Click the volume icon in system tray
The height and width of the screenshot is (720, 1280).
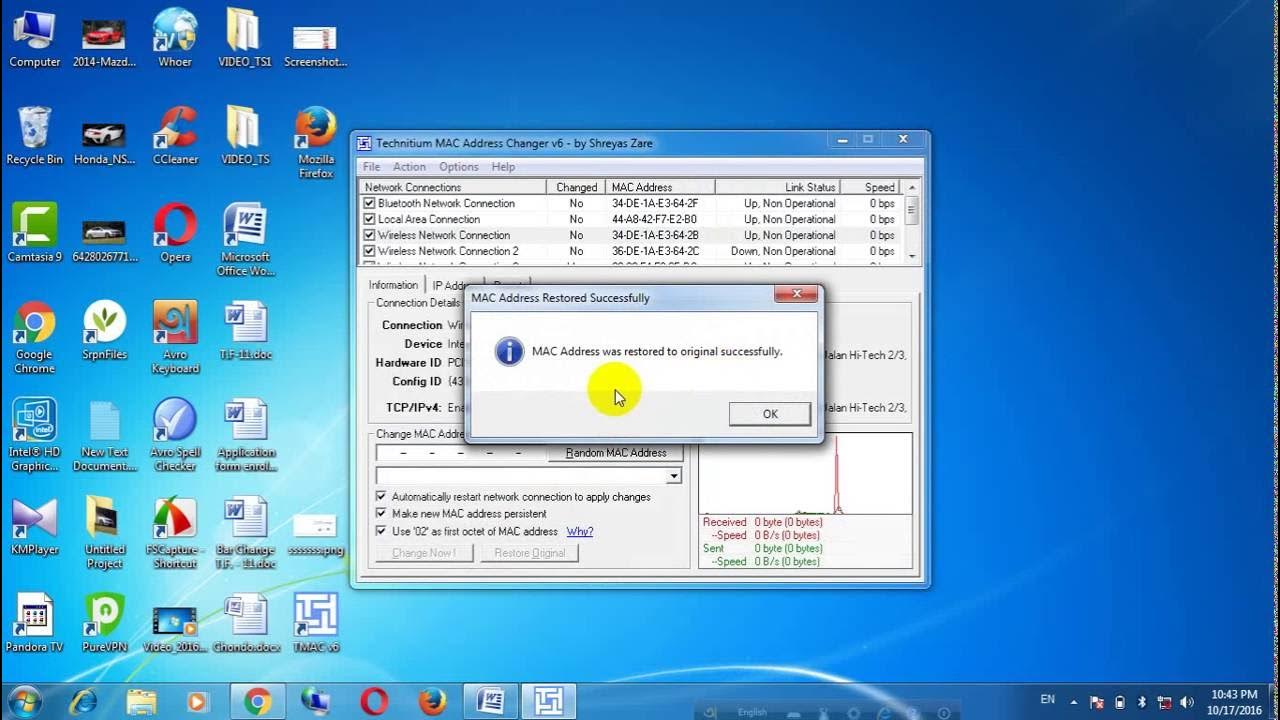[1185, 702]
